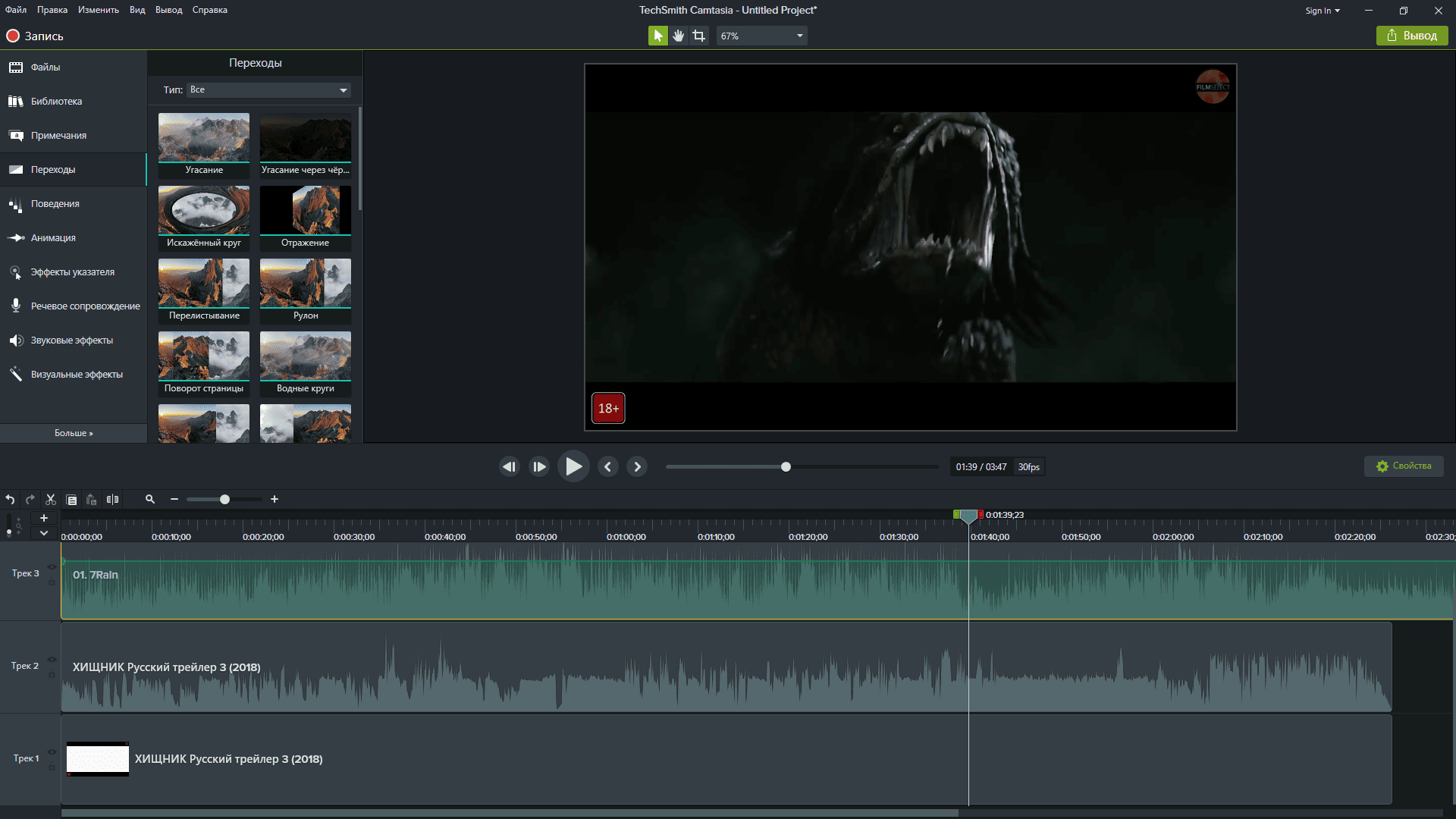Open the Визуальные эффекты tab
1456x819 pixels.
pos(74,374)
